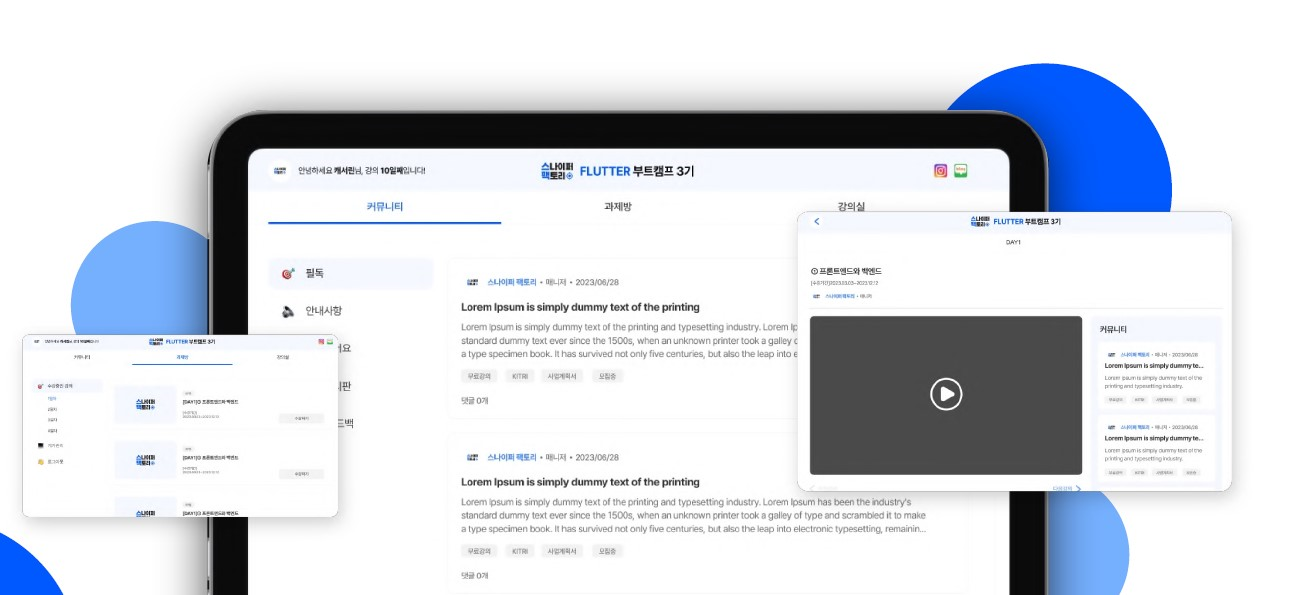The image size is (1290, 595).
Task: Open the first community card in the DAY1 window side panel
Action: 1157,376
